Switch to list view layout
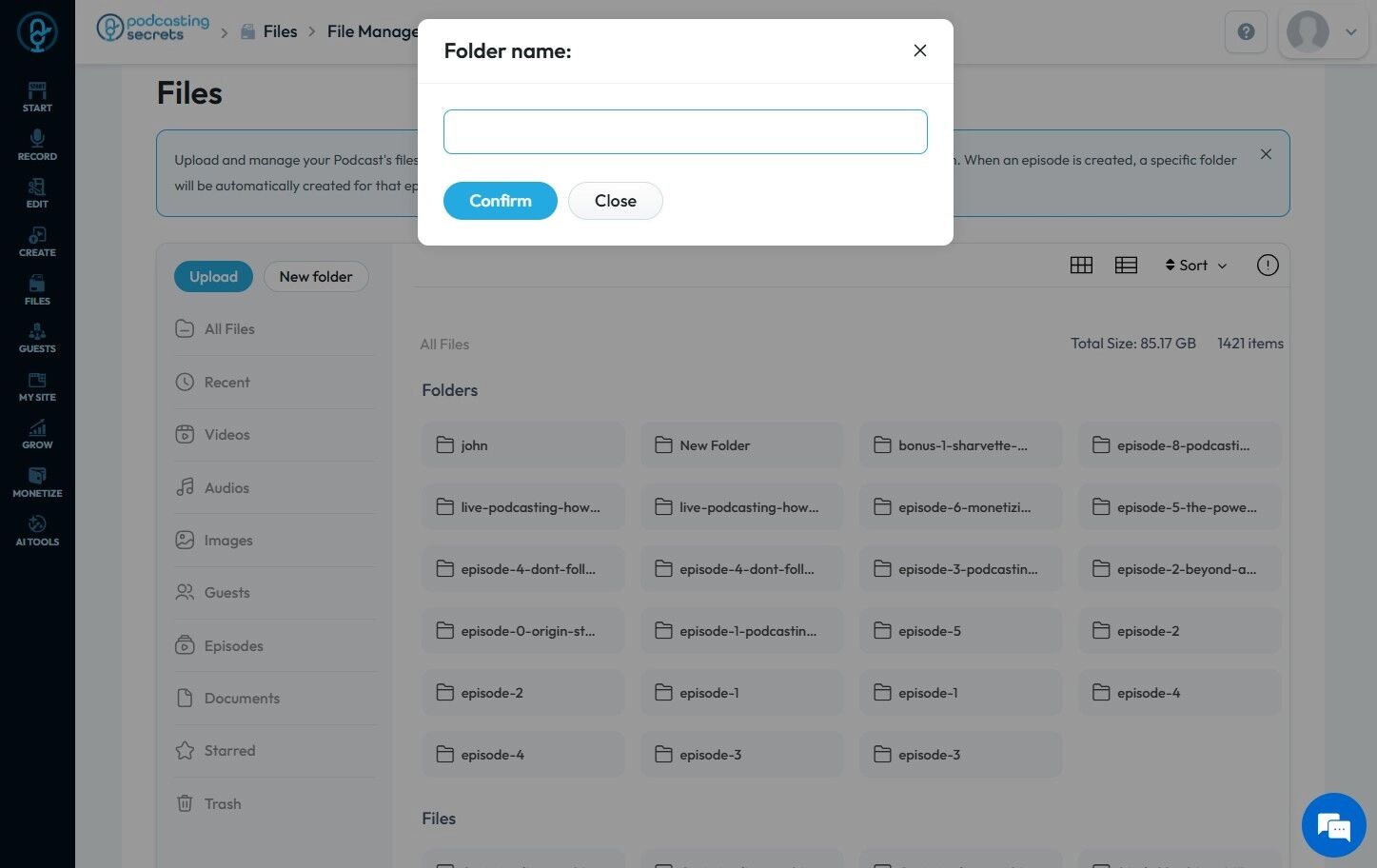This screenshot has width=1377, height=868. (1126, 266)
